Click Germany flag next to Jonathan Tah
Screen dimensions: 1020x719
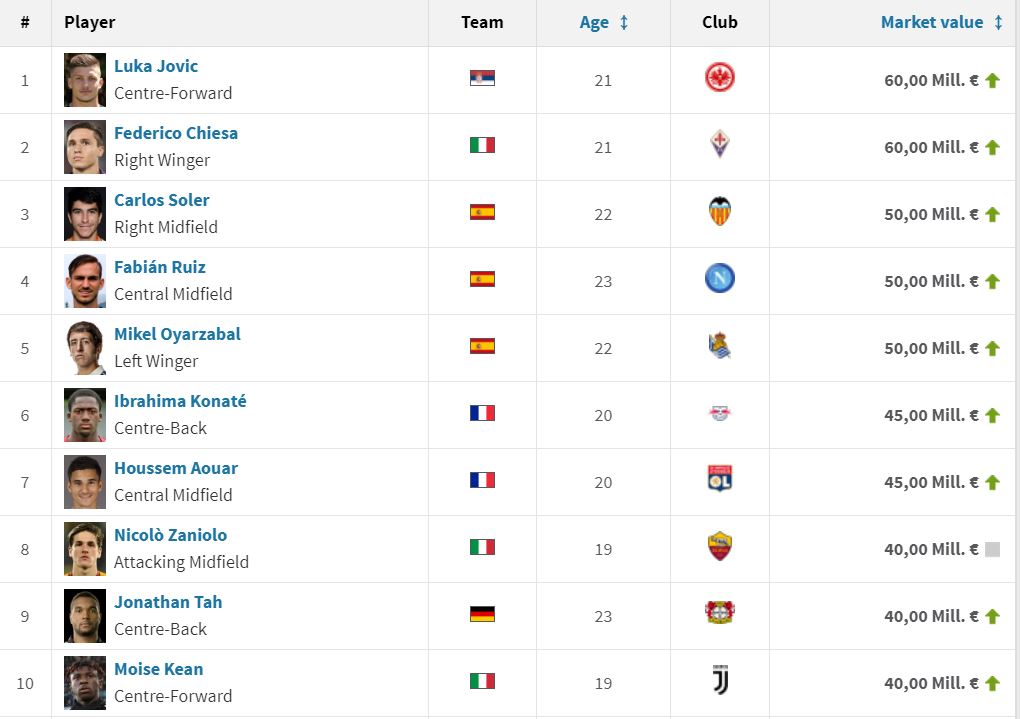tap(482, 615)
